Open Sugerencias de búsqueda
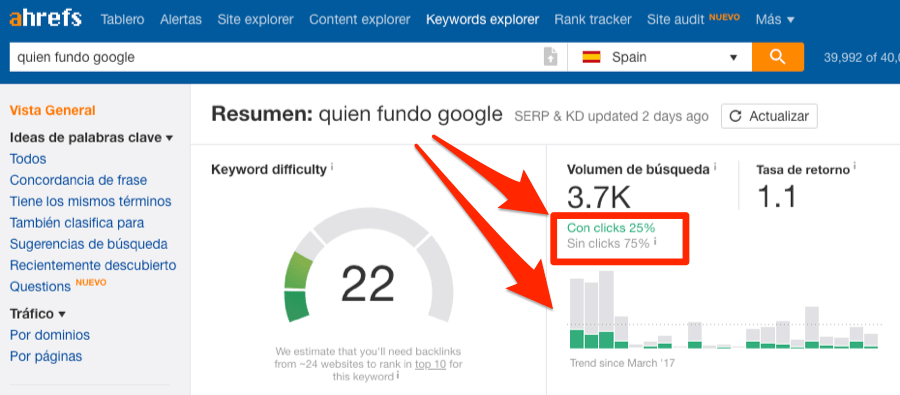The width and height of the screenshot is (900, 395). pyautogui.click(x=89, y=244)
